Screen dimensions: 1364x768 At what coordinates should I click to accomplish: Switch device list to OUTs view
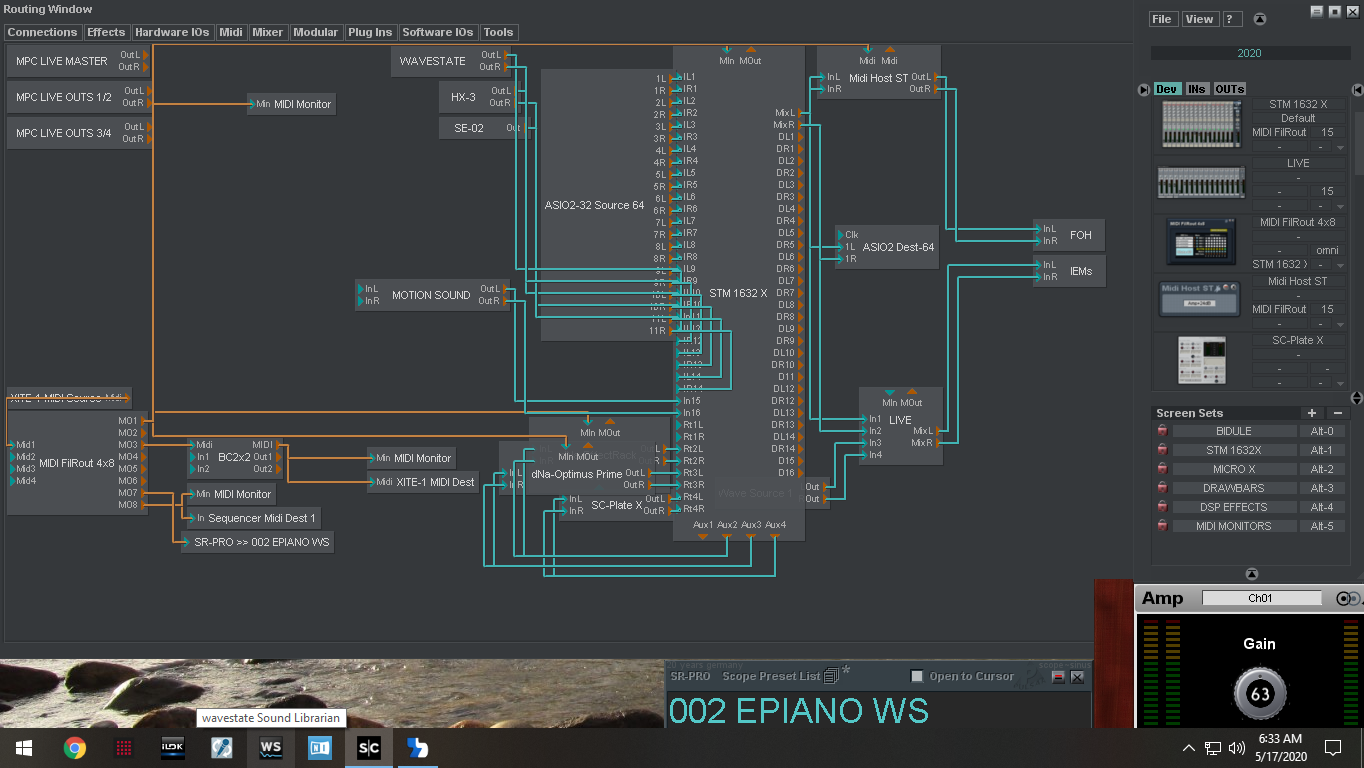tap(1229, 89)
